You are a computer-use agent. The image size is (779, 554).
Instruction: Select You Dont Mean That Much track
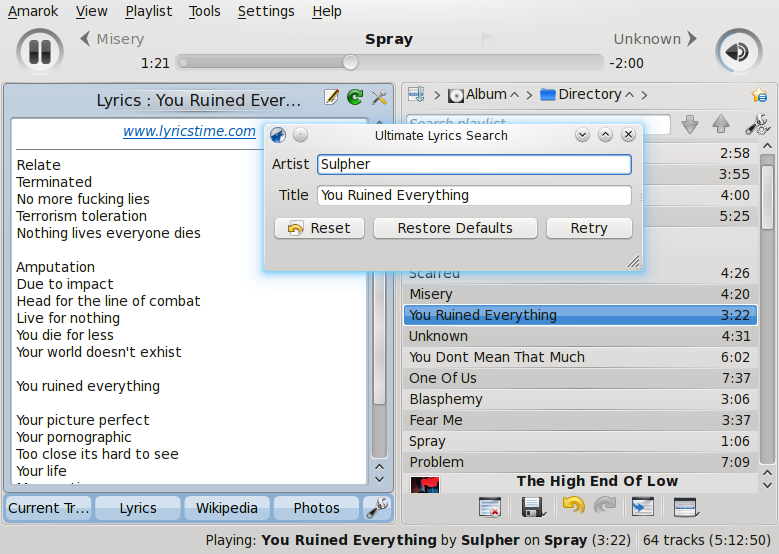580,357
